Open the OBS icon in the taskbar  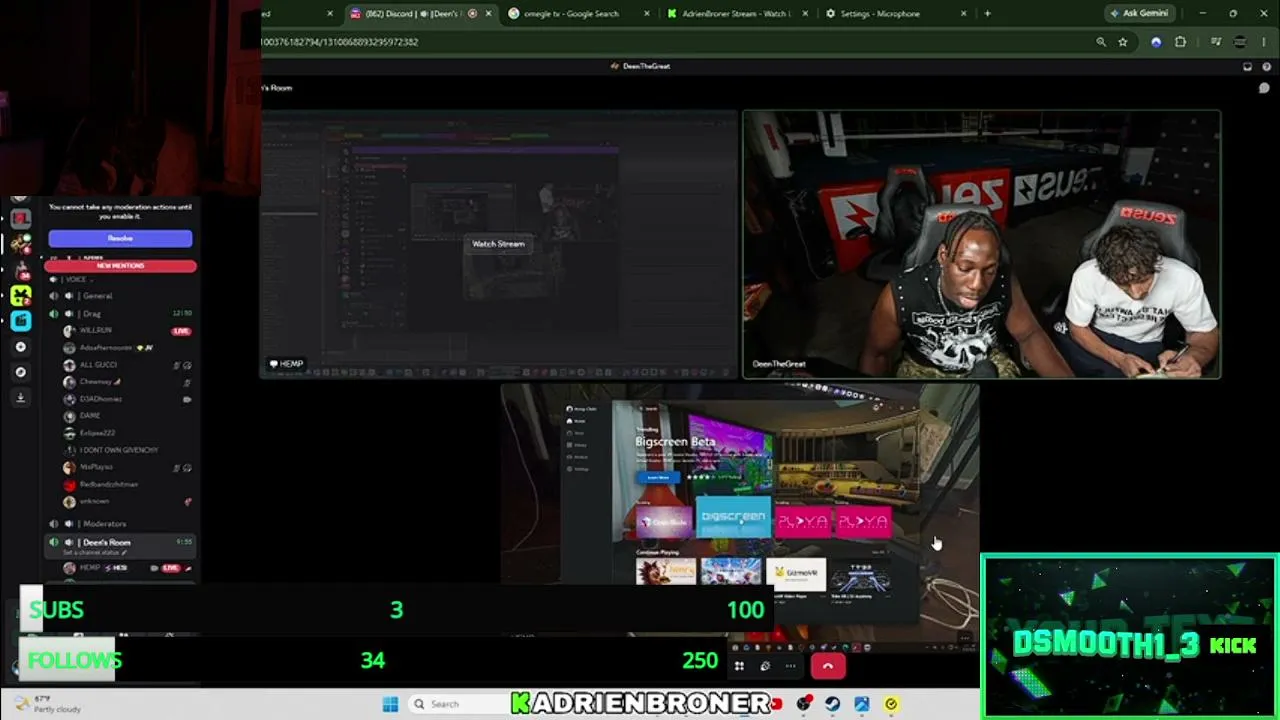click(804, 704)
